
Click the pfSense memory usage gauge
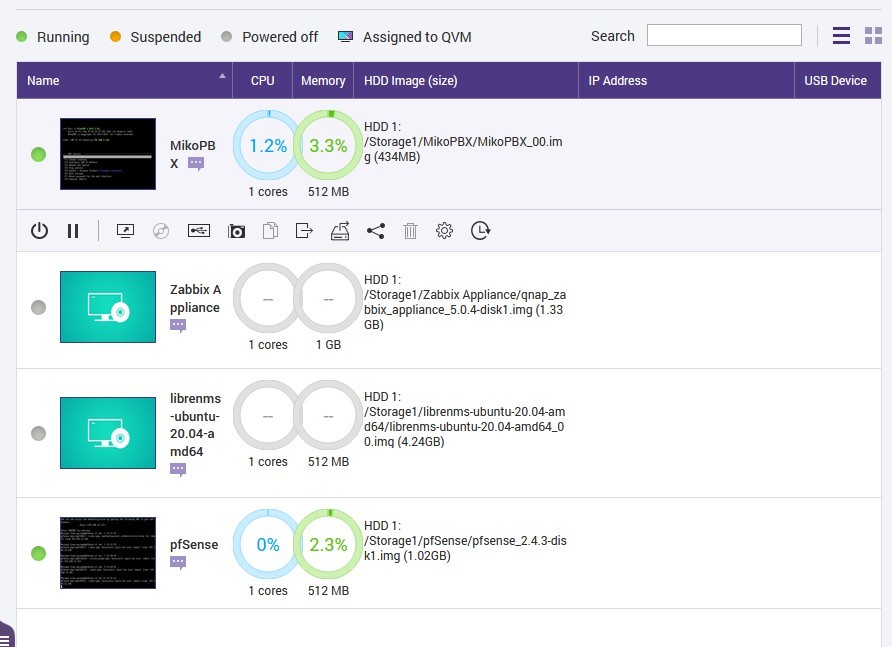(x=327, y=545)
